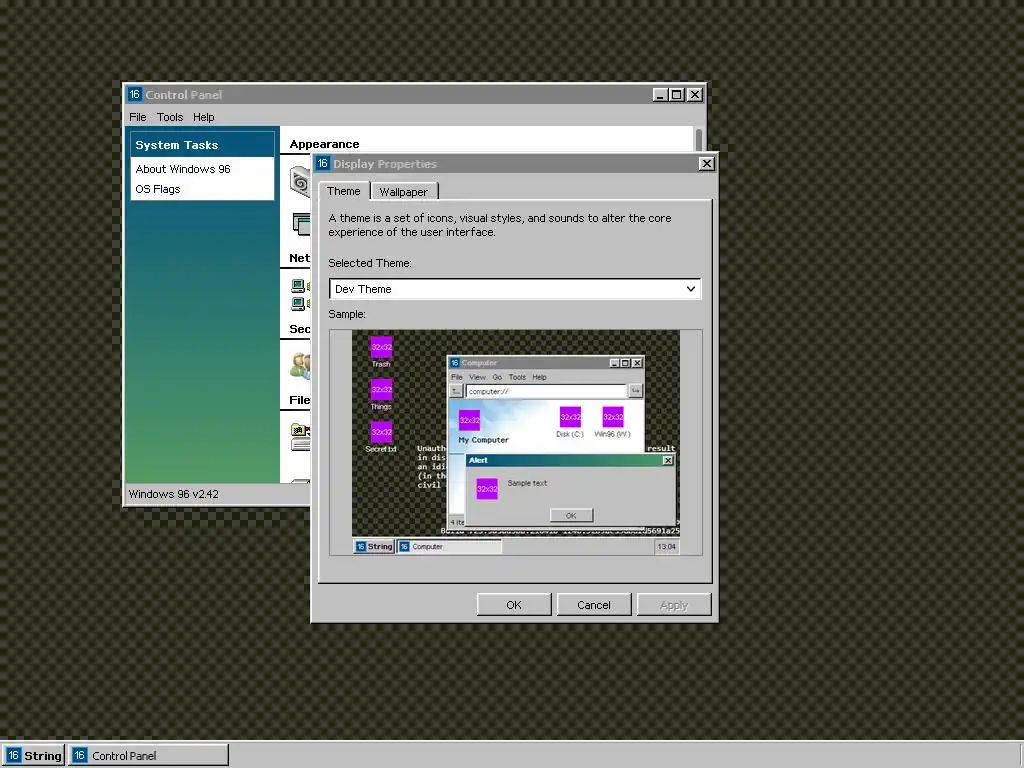Click the System Tasks header
1024x768 pixels.
pos(202,144)
